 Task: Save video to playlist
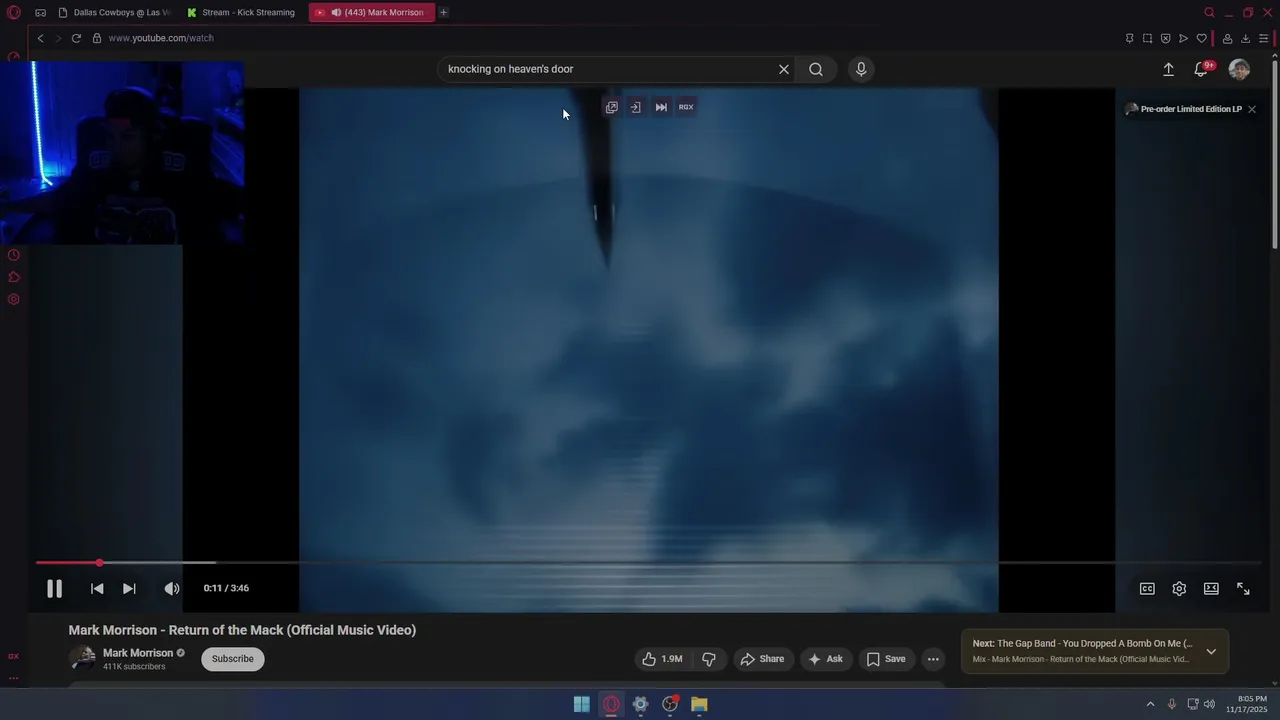[x=886, y=659]
